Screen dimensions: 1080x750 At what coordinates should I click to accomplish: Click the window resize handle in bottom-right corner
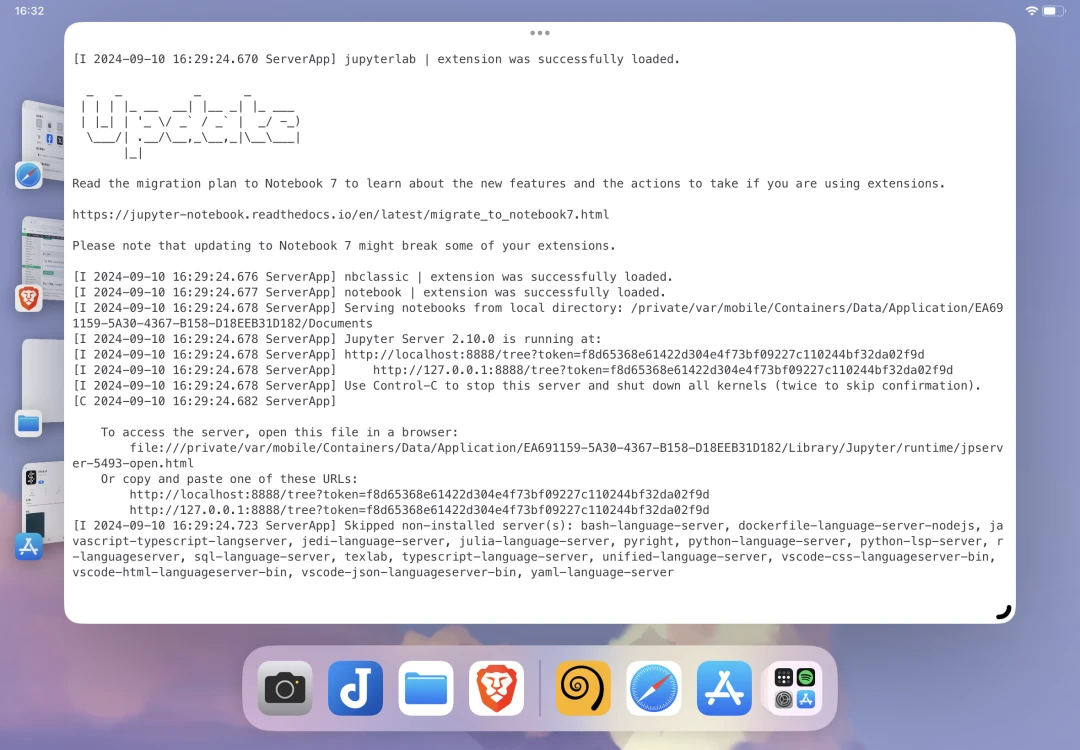(x=1003, y=612)
